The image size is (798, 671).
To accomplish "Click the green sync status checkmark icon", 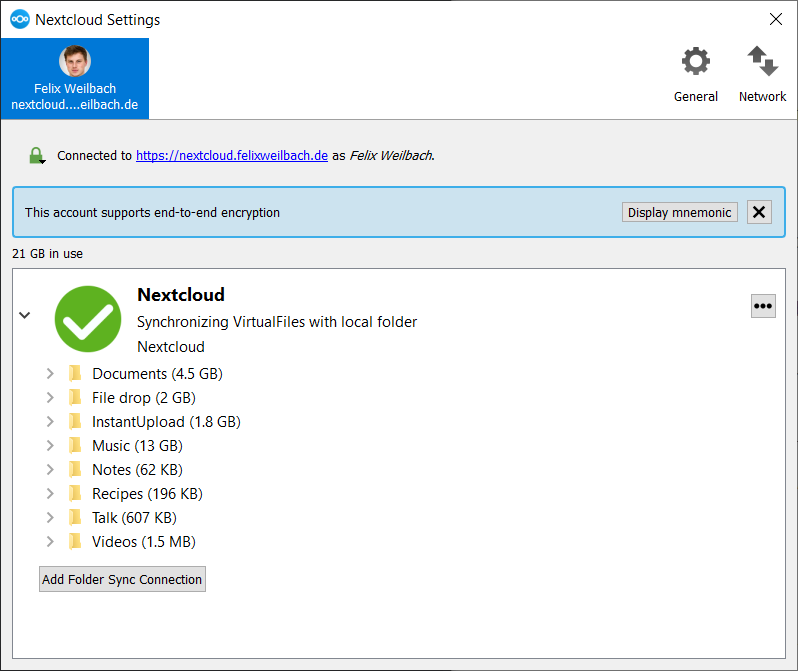I will tap(88, 318).
